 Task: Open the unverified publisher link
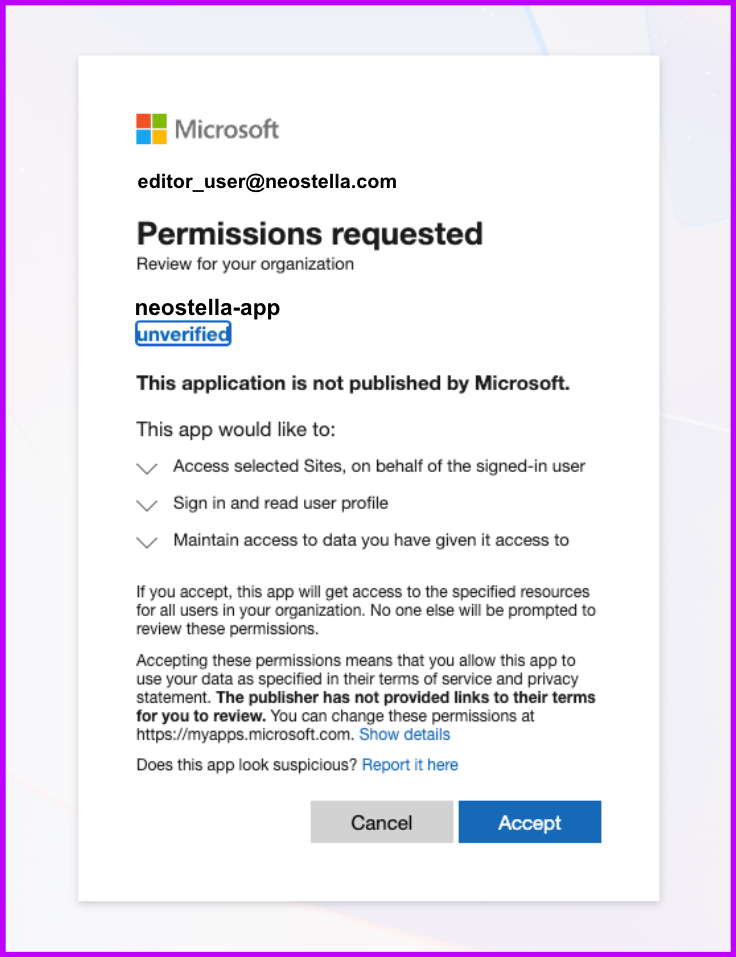coord(183,334)
